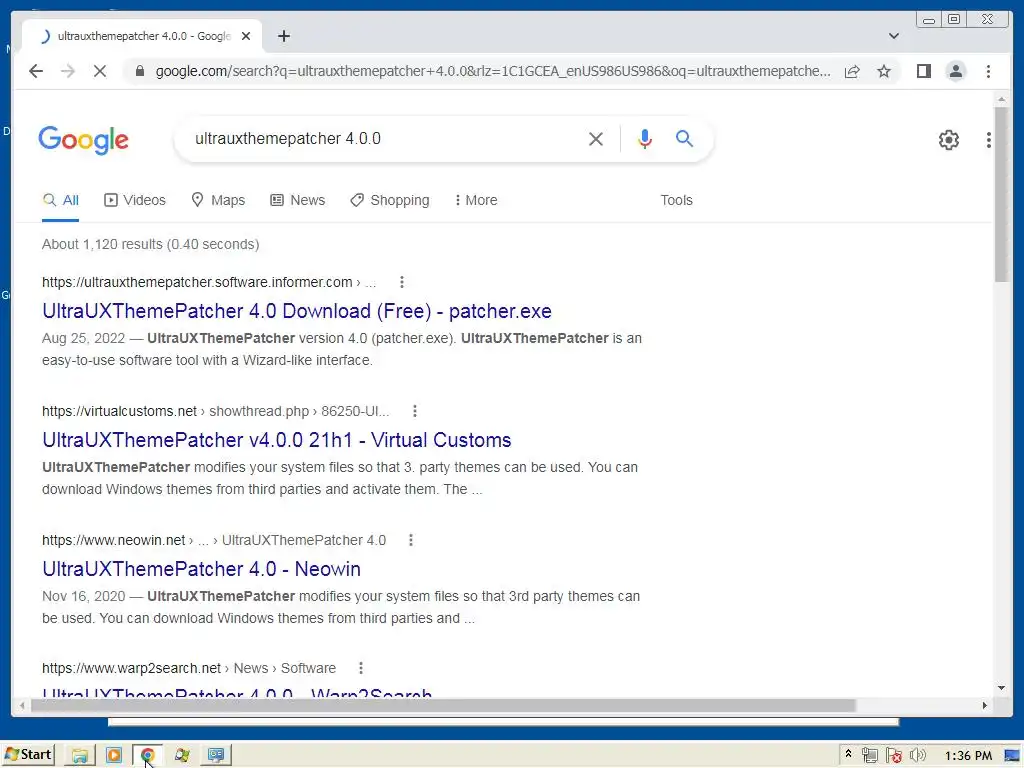The width and height of the screenshot is (1024, 768).
Task: Expand the More search categories
Action: coord(476,200)
